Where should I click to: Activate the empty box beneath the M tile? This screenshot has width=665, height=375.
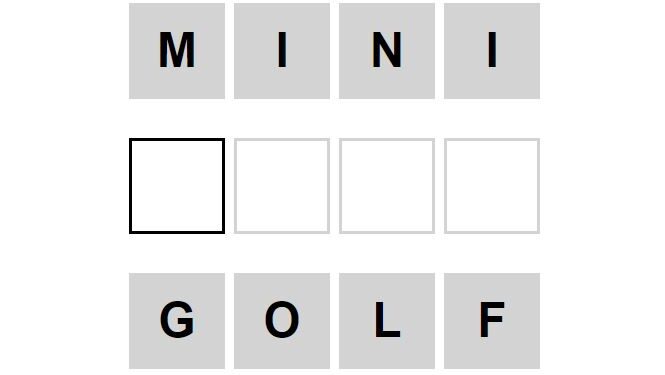(177, 186)
